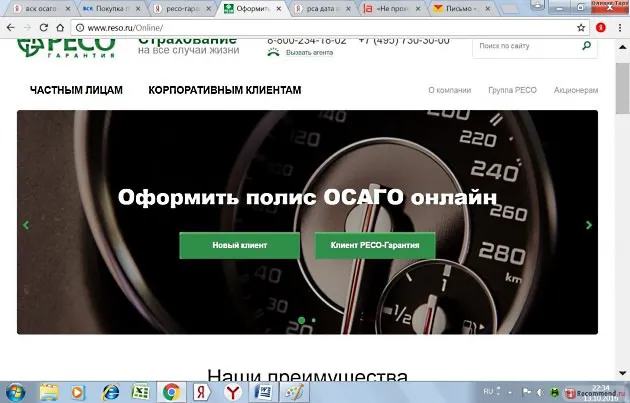Close the «Оформить» active tab
This screenshot has height=403, width=630.
point(278,8)
